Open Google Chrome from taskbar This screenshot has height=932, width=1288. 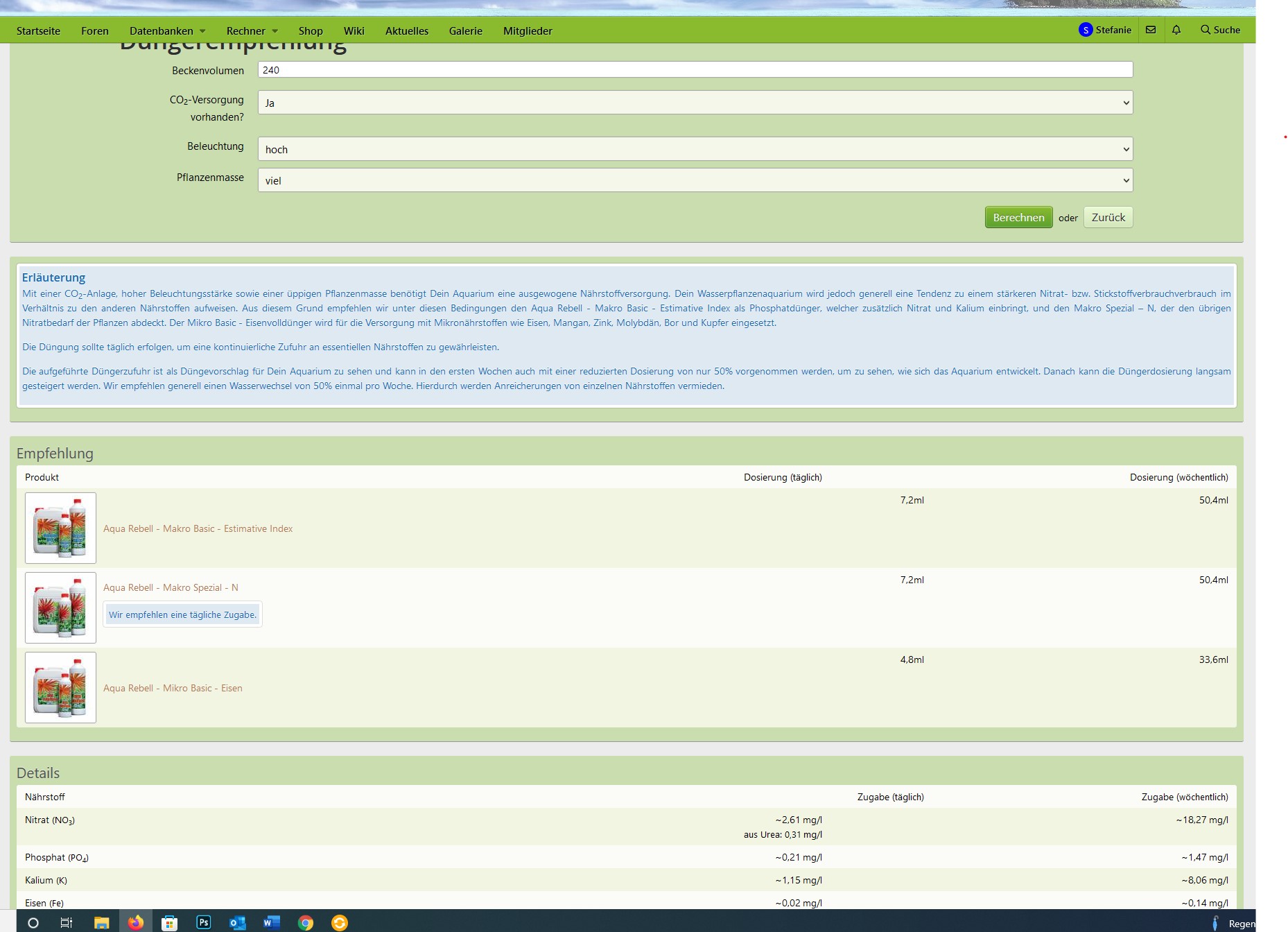pos(305,922)
